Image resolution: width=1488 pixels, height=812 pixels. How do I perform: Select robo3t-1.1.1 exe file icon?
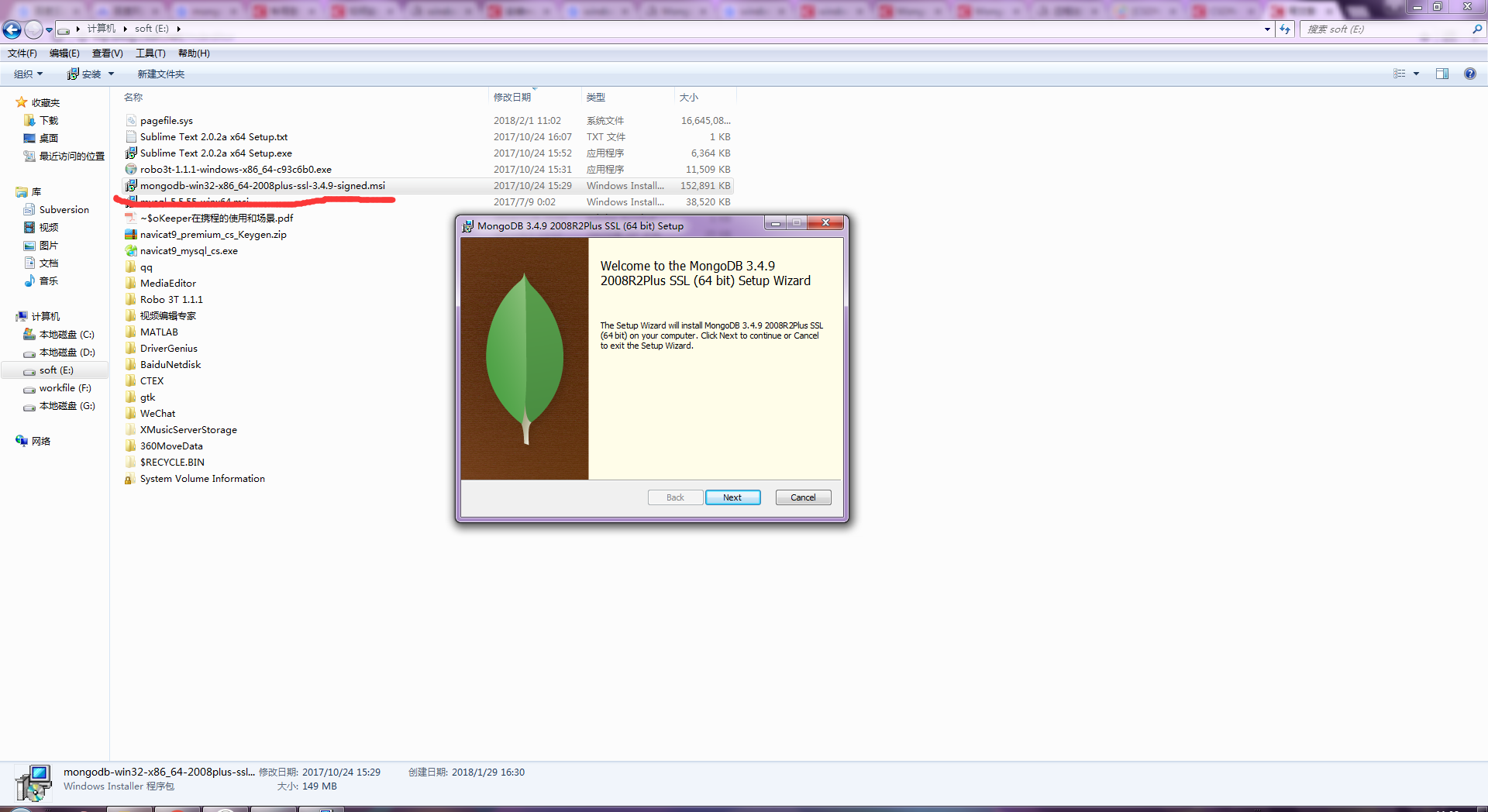click(131, 170)
